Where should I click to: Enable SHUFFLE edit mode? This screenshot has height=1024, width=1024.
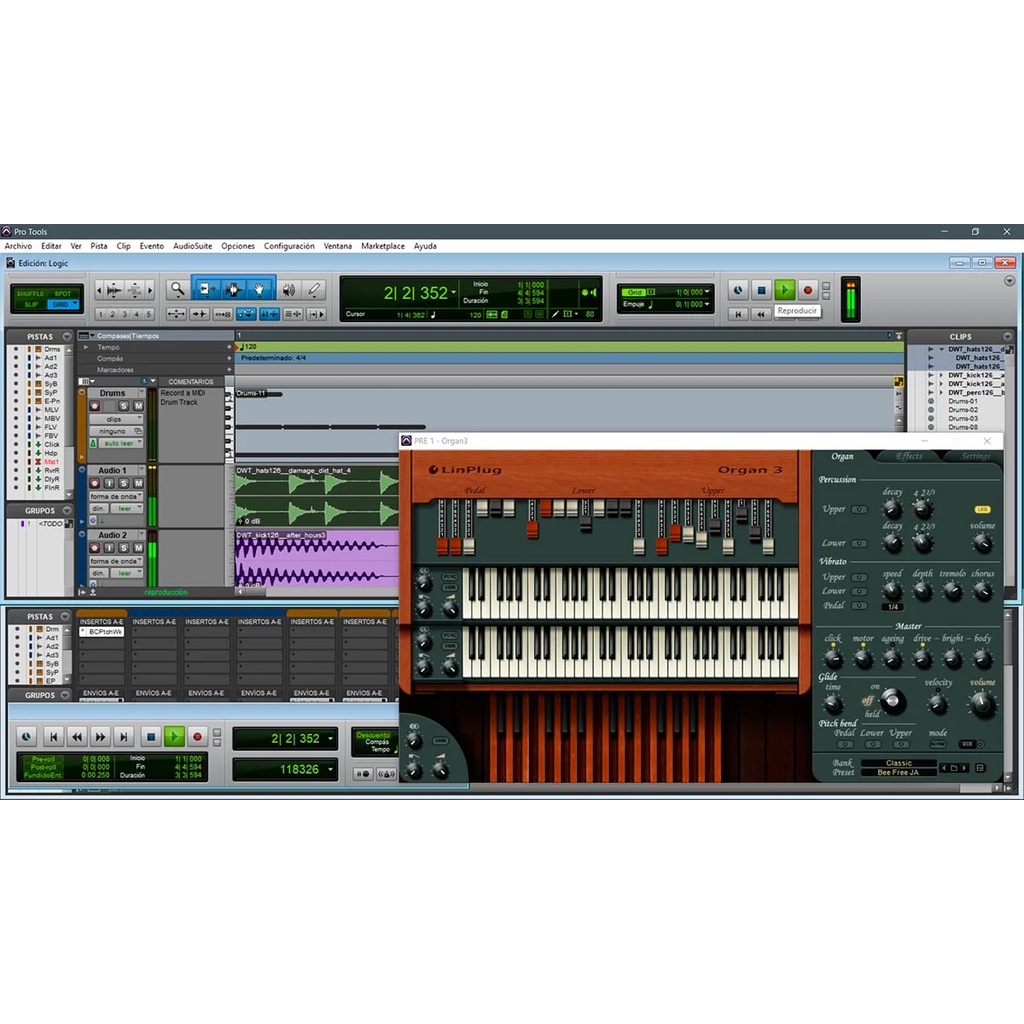(x=30, y=293)
